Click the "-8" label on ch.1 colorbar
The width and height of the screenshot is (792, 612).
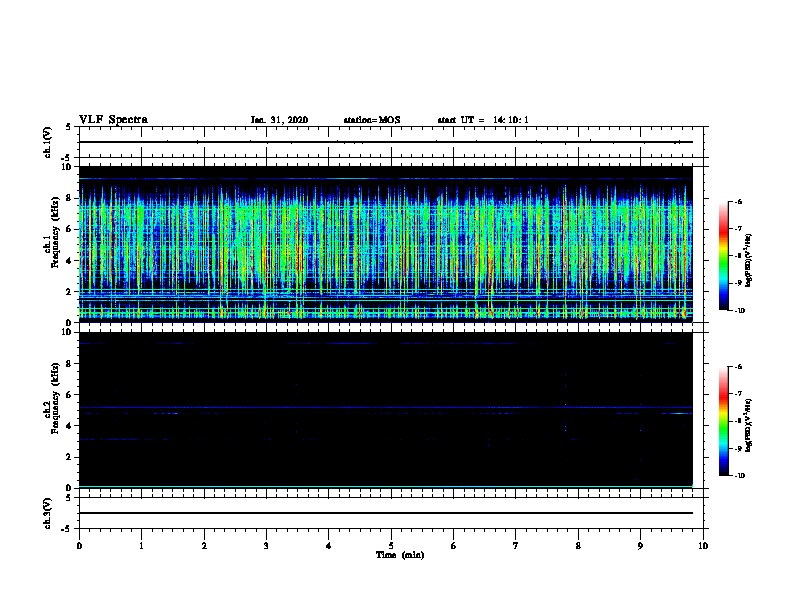click(x=738, y=256)
